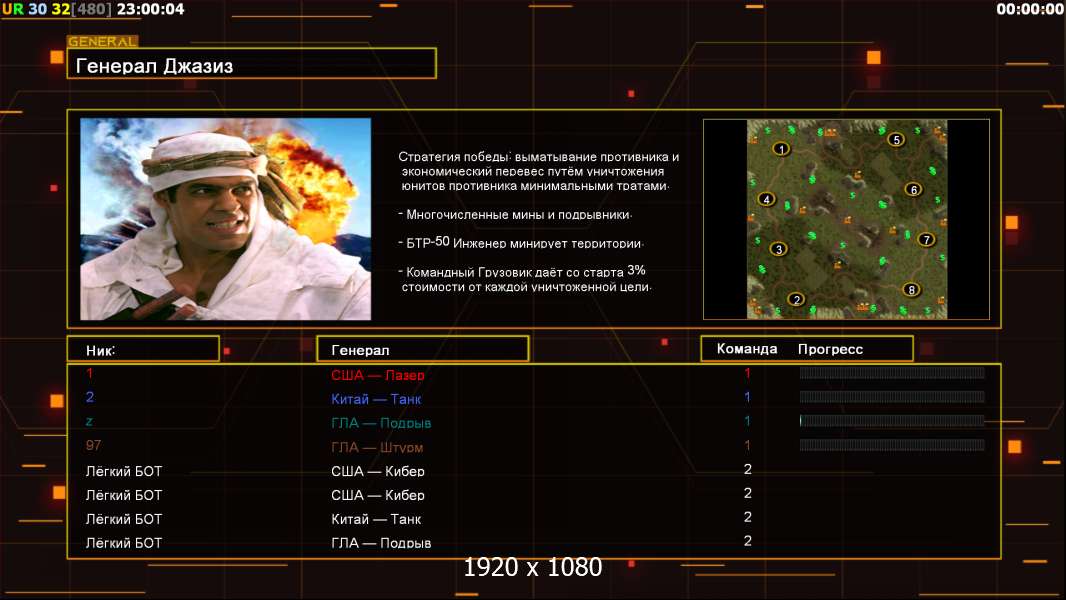
Task: Click player 1's loading progress bar
Action: [892, 373]
